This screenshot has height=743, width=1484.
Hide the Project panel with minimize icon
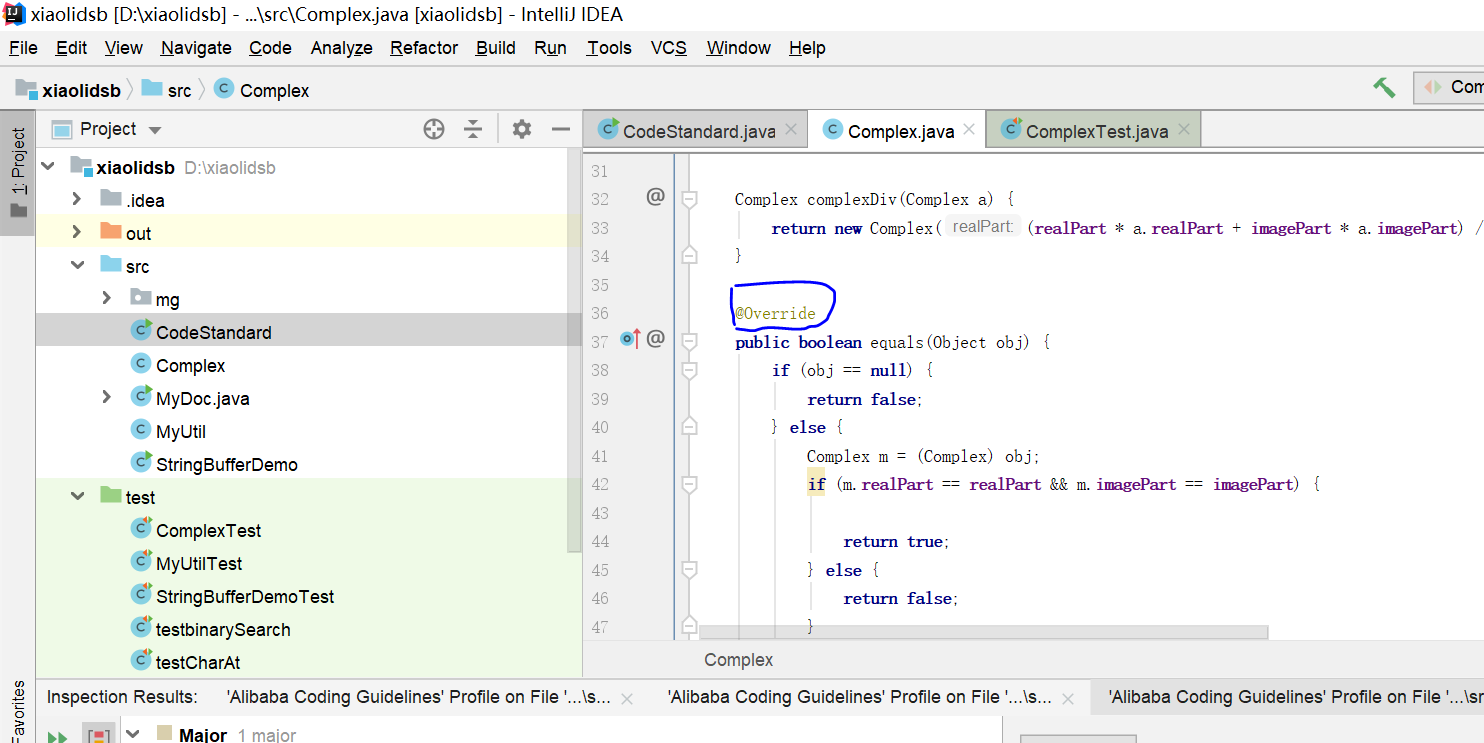560,129
